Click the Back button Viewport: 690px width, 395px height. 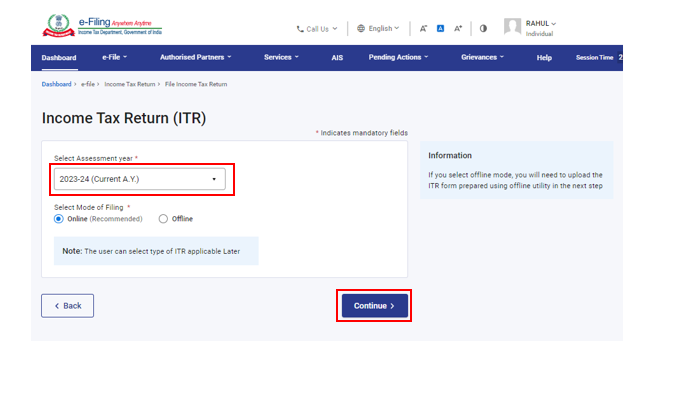[67, 306]
